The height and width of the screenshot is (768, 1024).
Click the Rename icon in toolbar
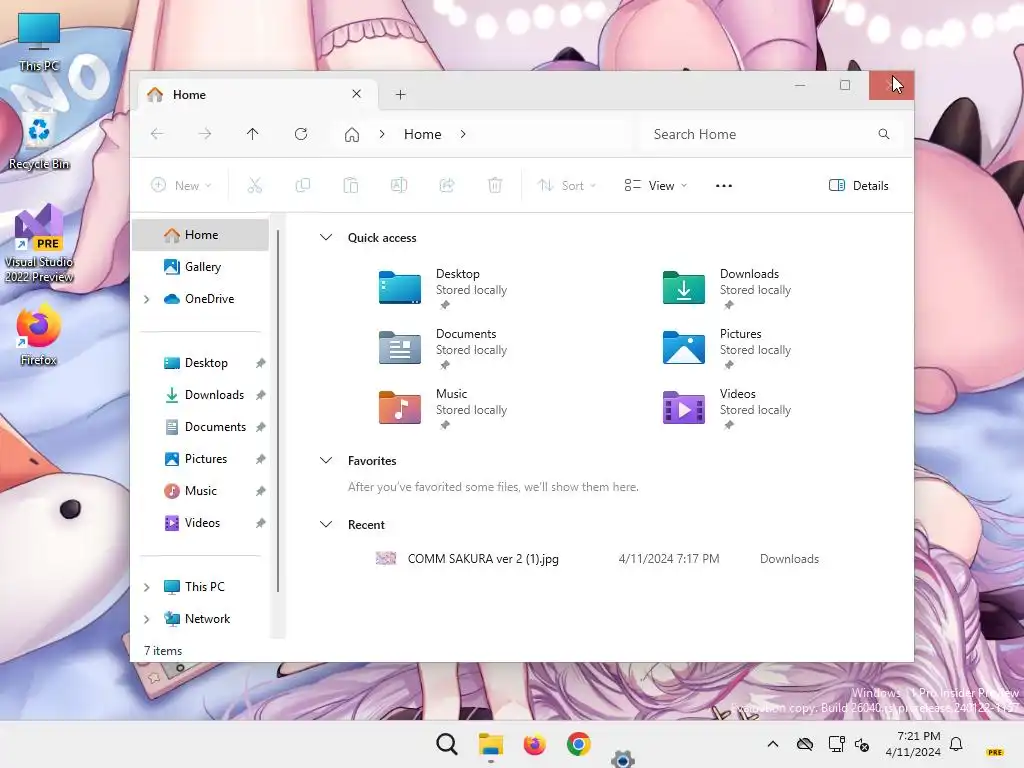point(399,185)
